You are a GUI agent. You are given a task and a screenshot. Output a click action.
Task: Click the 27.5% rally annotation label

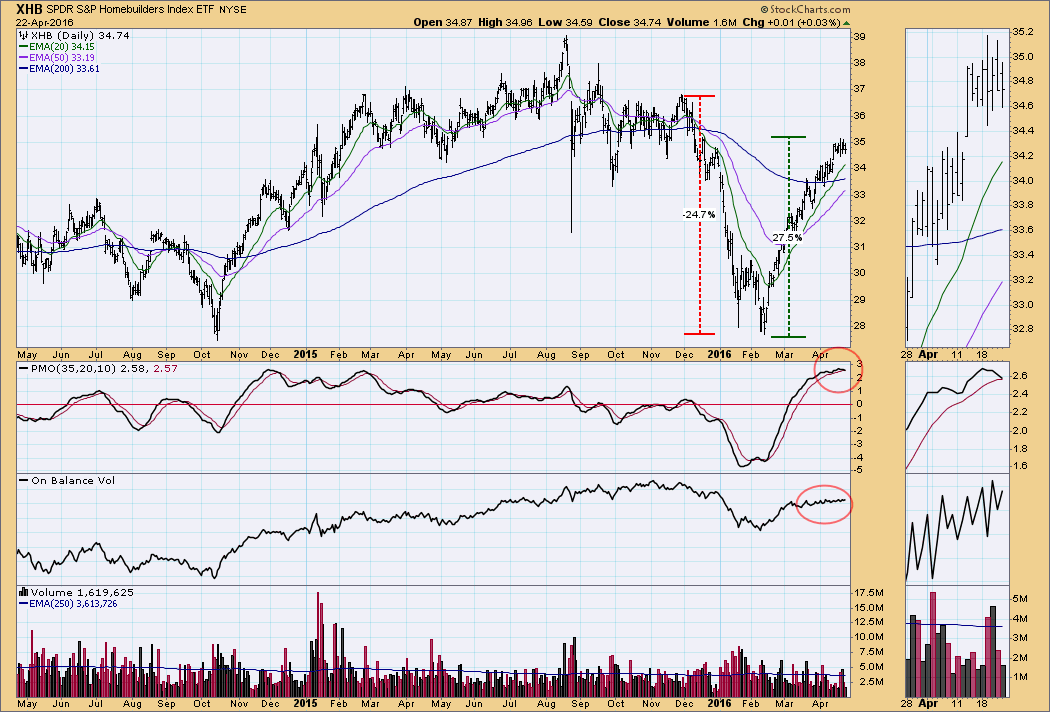tap(787, 237)
